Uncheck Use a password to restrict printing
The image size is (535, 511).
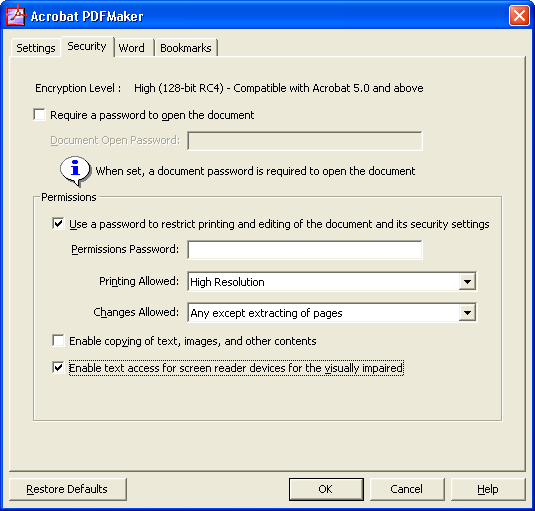[x=58, y=224]
